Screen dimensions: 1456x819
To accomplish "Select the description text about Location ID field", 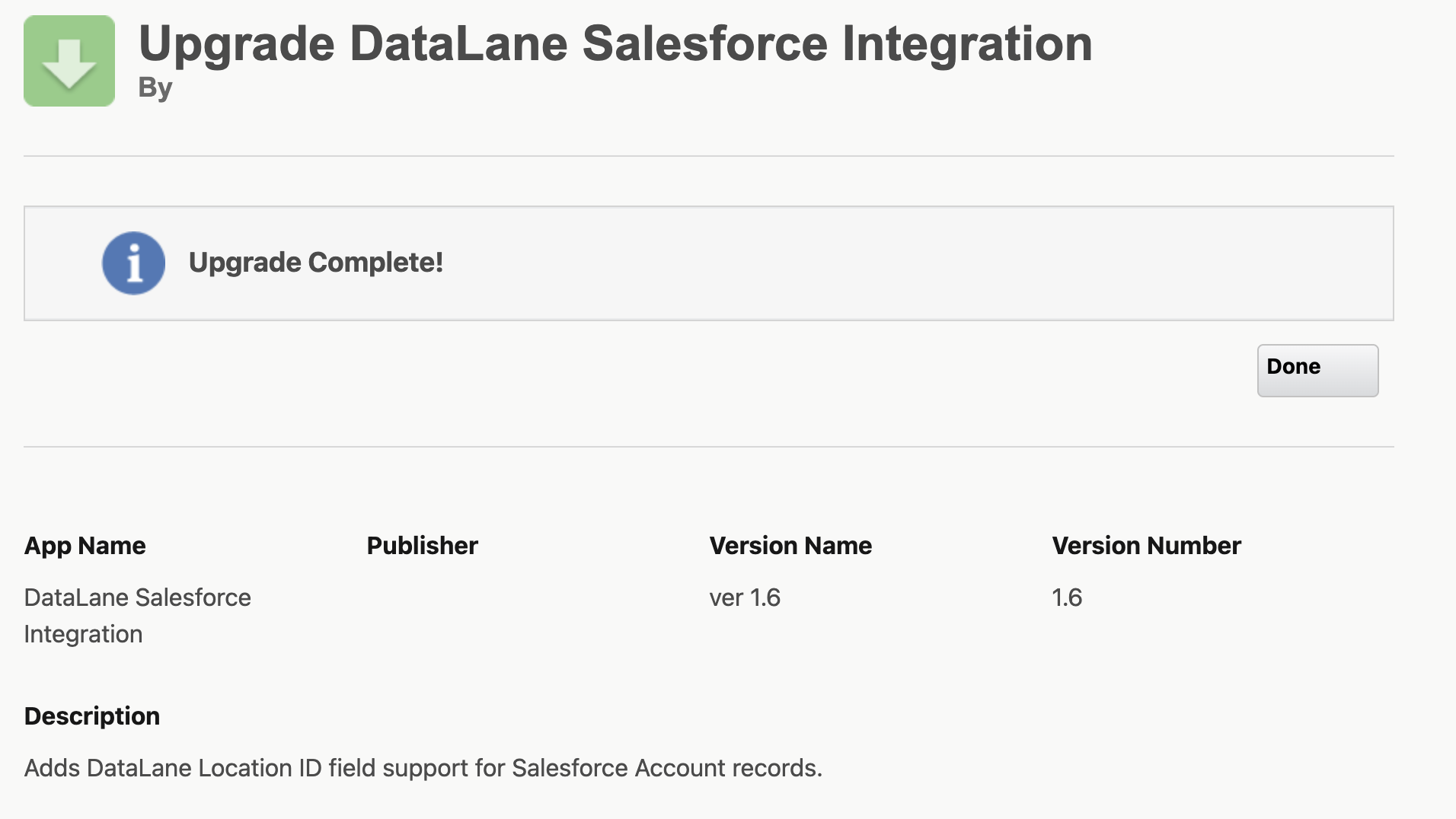I will tap(423, 768).
